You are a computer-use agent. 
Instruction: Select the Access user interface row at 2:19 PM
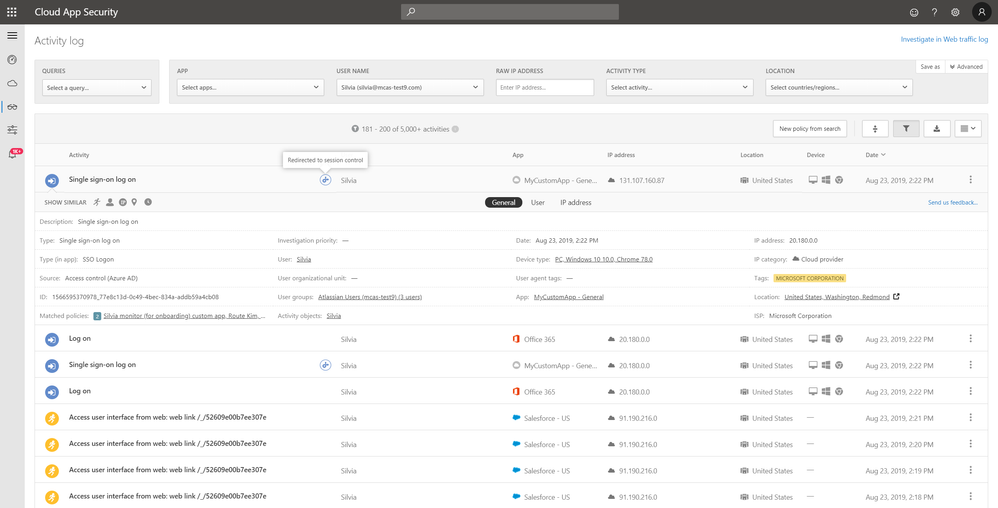pos(511,470)
